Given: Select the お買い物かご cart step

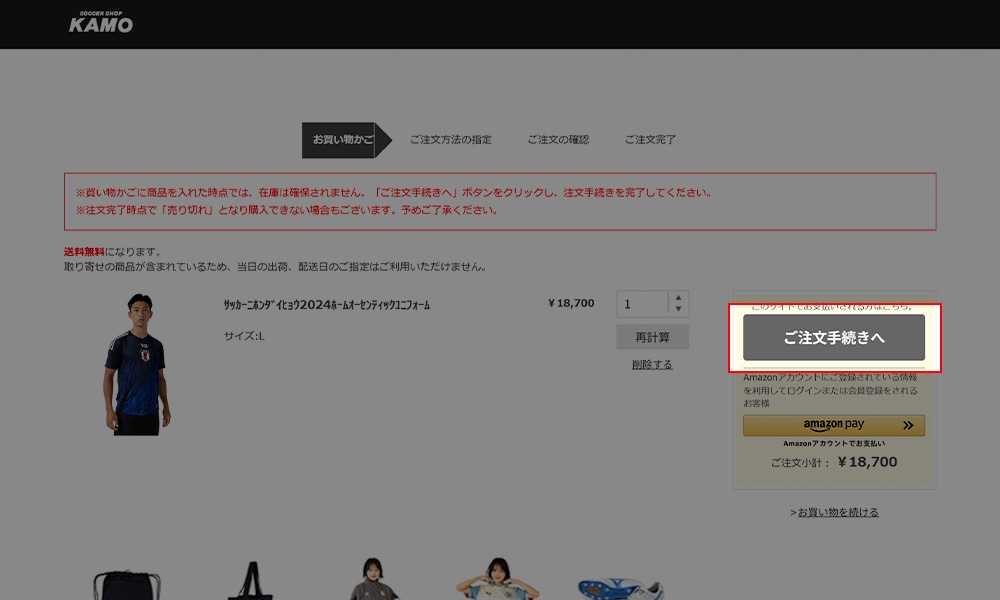Looking at the screenshot, I should 338,140.
